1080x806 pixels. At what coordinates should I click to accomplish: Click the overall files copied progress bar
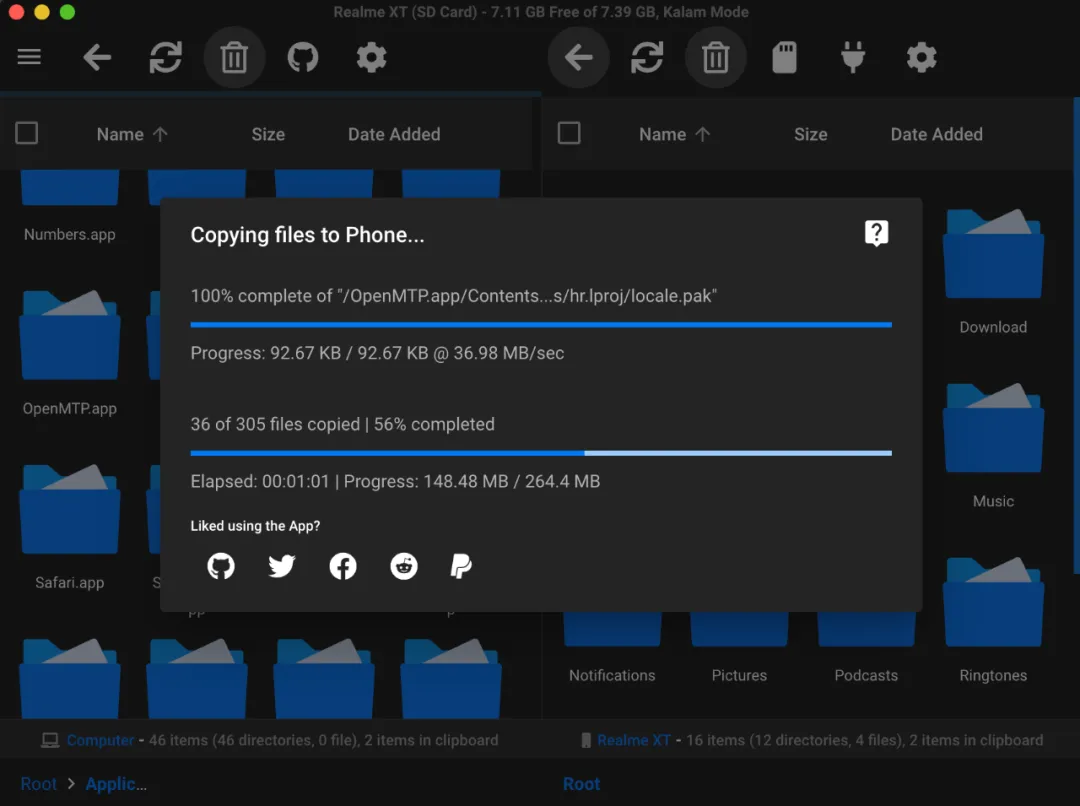pyautogui.click(x=541, y=453)
